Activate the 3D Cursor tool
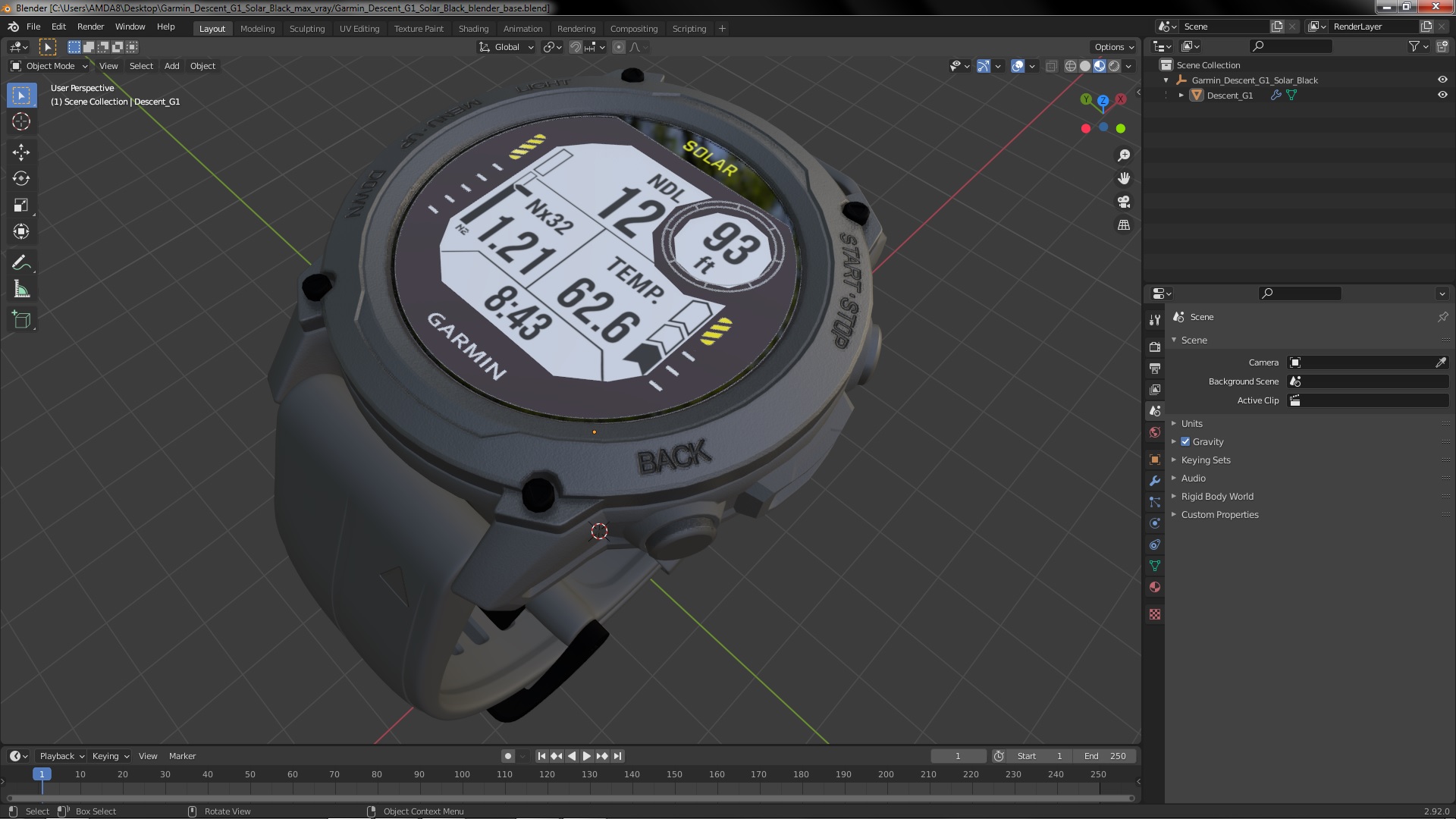The image size is (1456, 819). pyautogui.click(x=21, y=121)
